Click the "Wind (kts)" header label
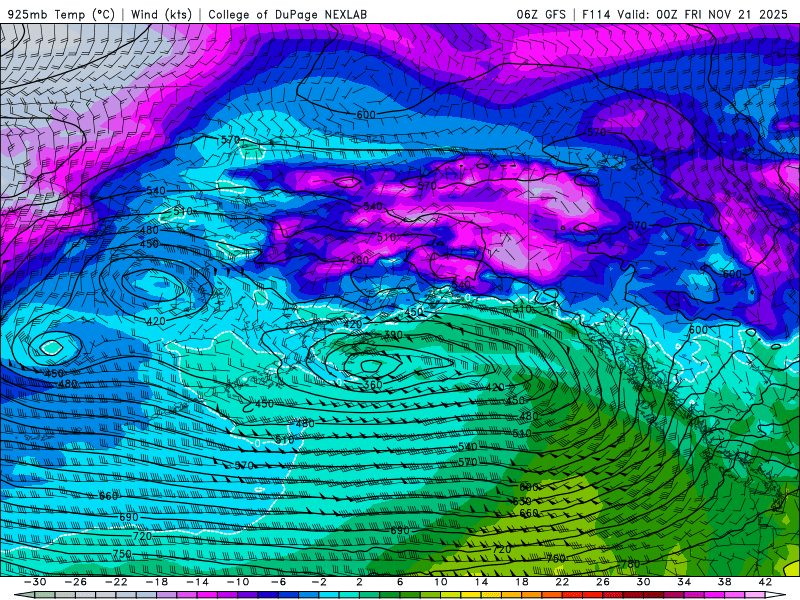This screenshot has height=600, width=800. tap(161, 14)
